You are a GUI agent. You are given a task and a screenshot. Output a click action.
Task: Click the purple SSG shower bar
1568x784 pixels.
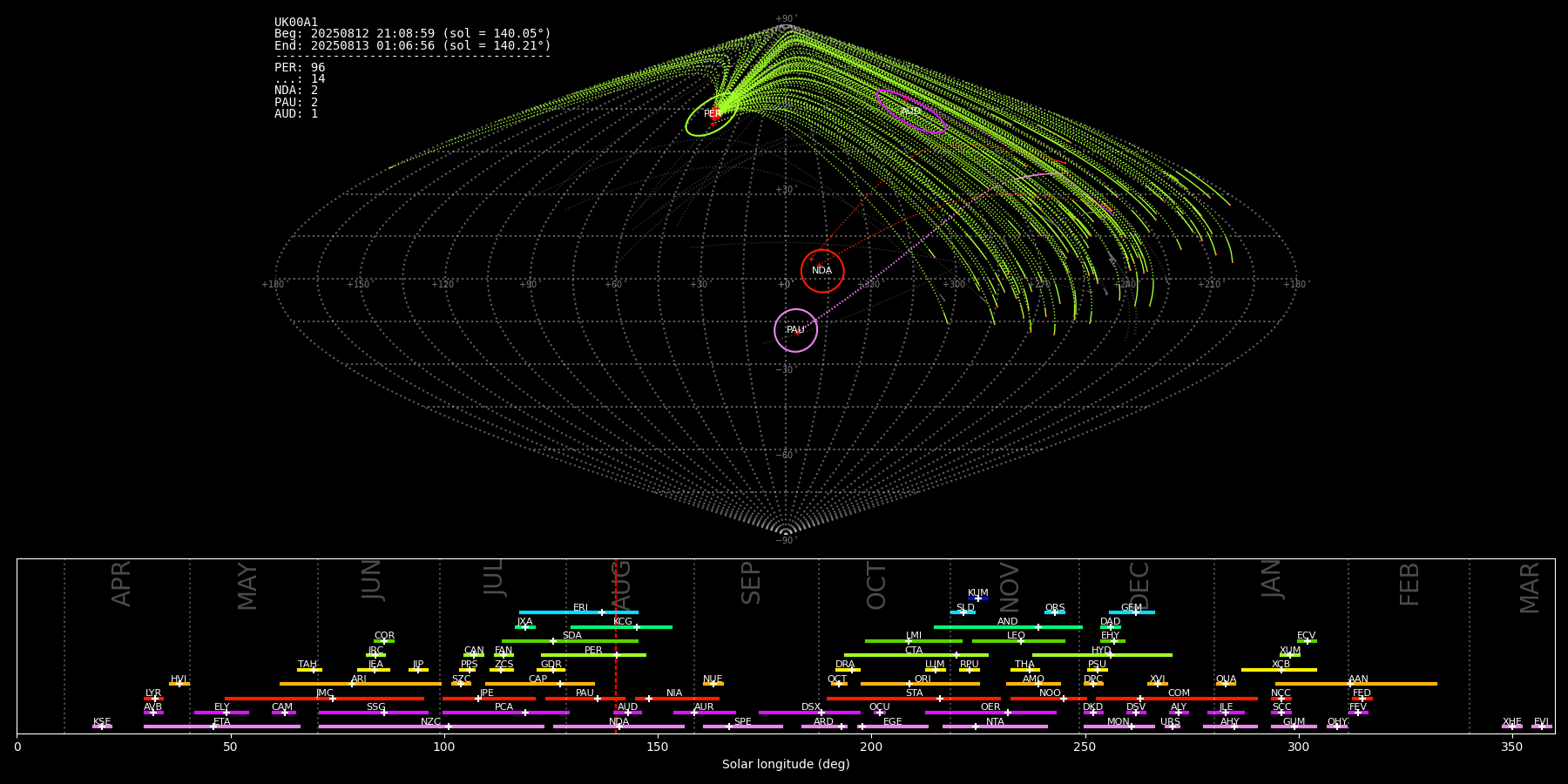point(373,713)
